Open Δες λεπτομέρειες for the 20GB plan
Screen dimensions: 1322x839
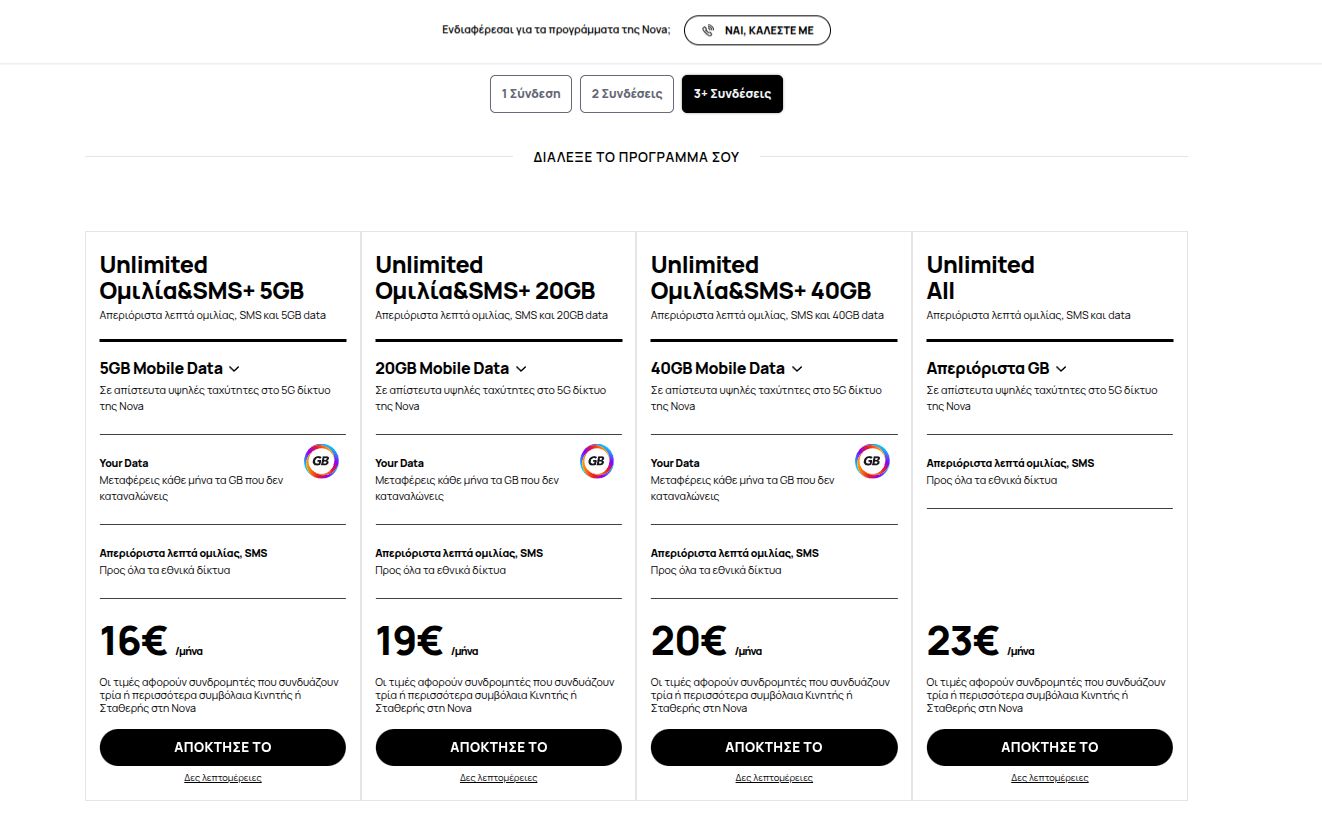pos(498,778)
